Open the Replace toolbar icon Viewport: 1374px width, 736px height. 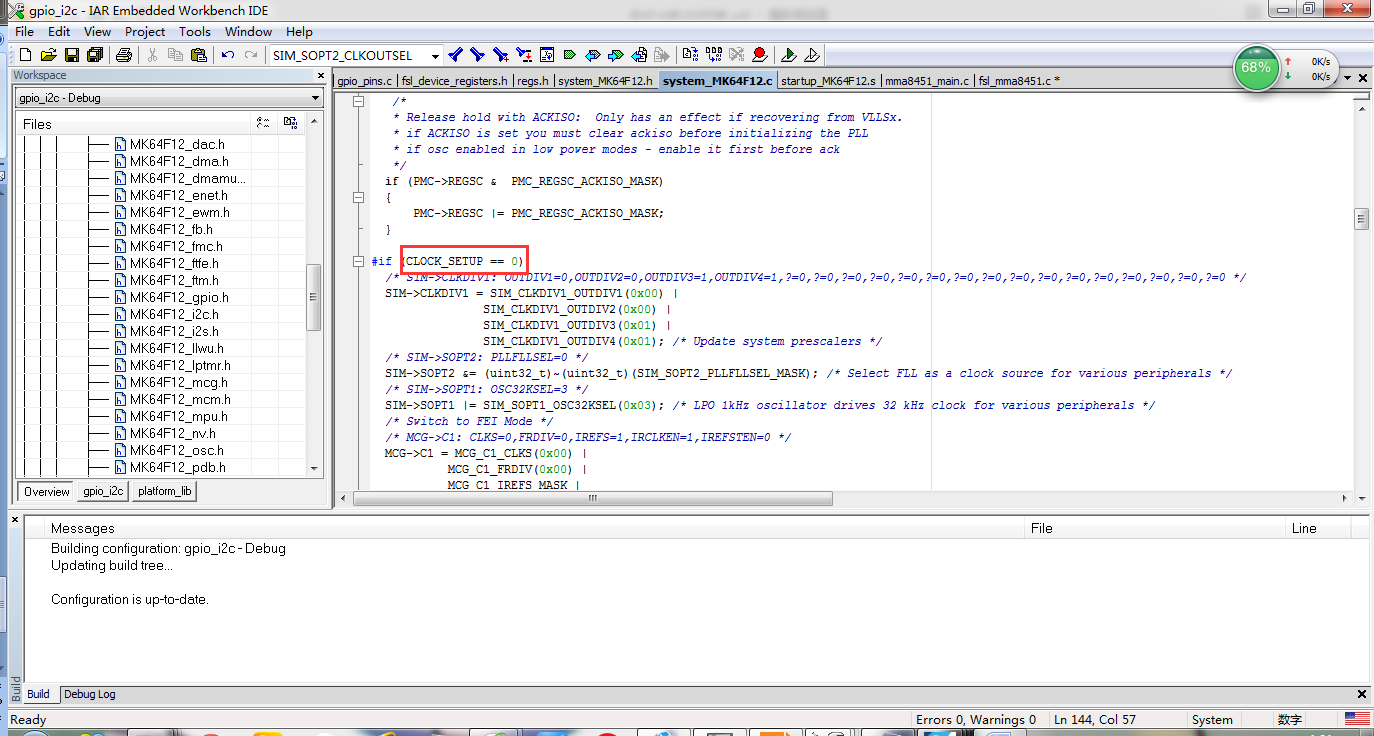tap(523, 55)
